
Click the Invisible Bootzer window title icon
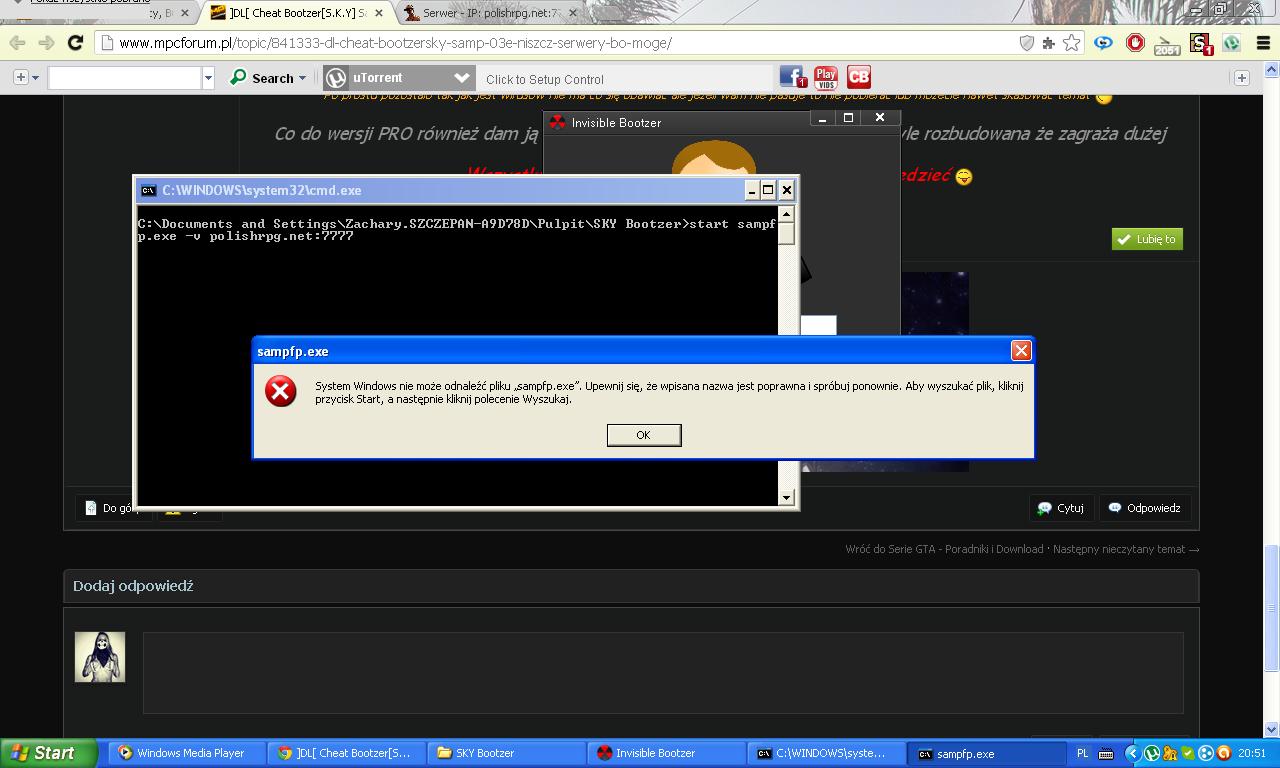click(557, 122)
